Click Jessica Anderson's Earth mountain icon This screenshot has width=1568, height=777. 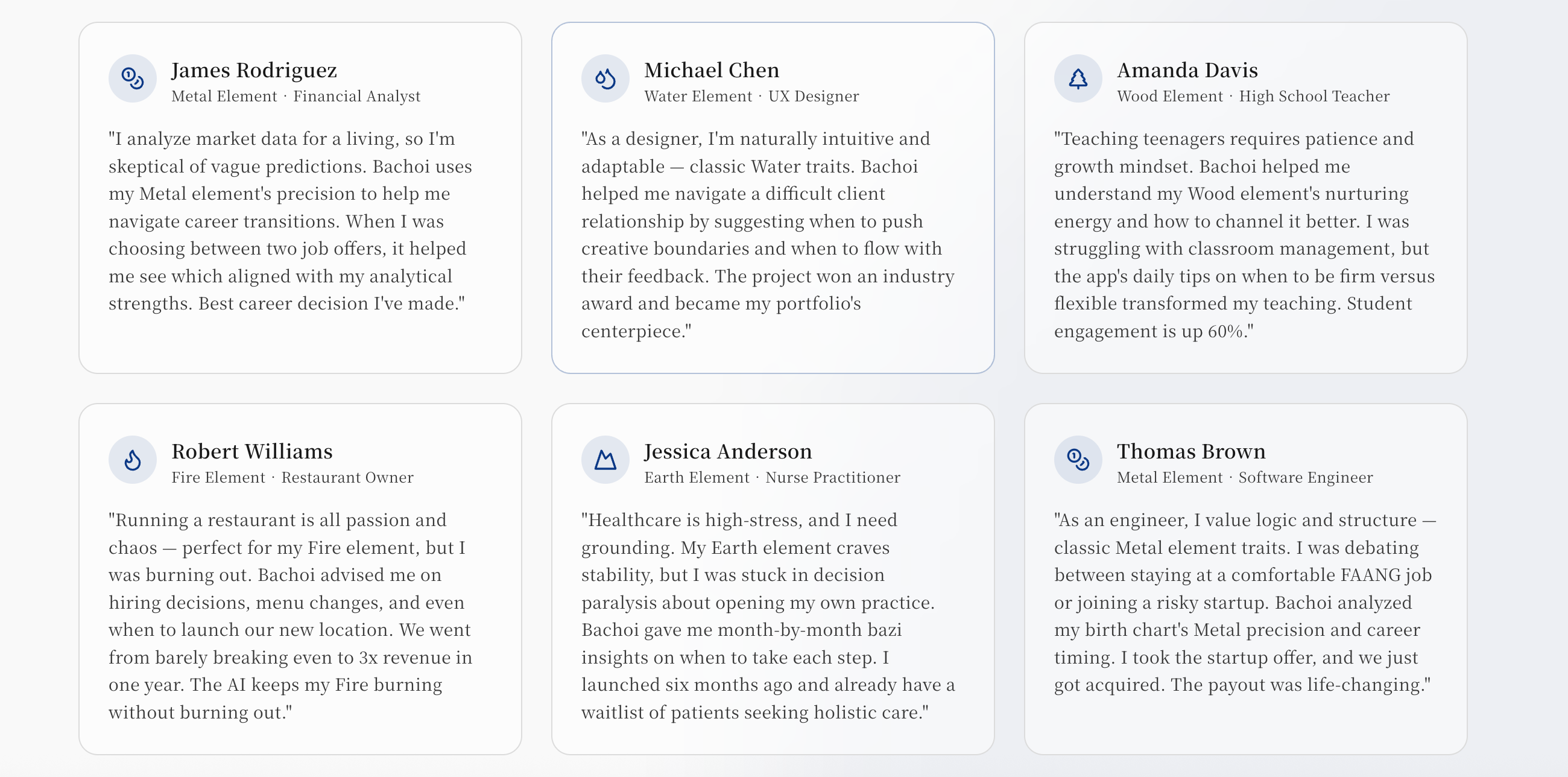pos(605,460)
